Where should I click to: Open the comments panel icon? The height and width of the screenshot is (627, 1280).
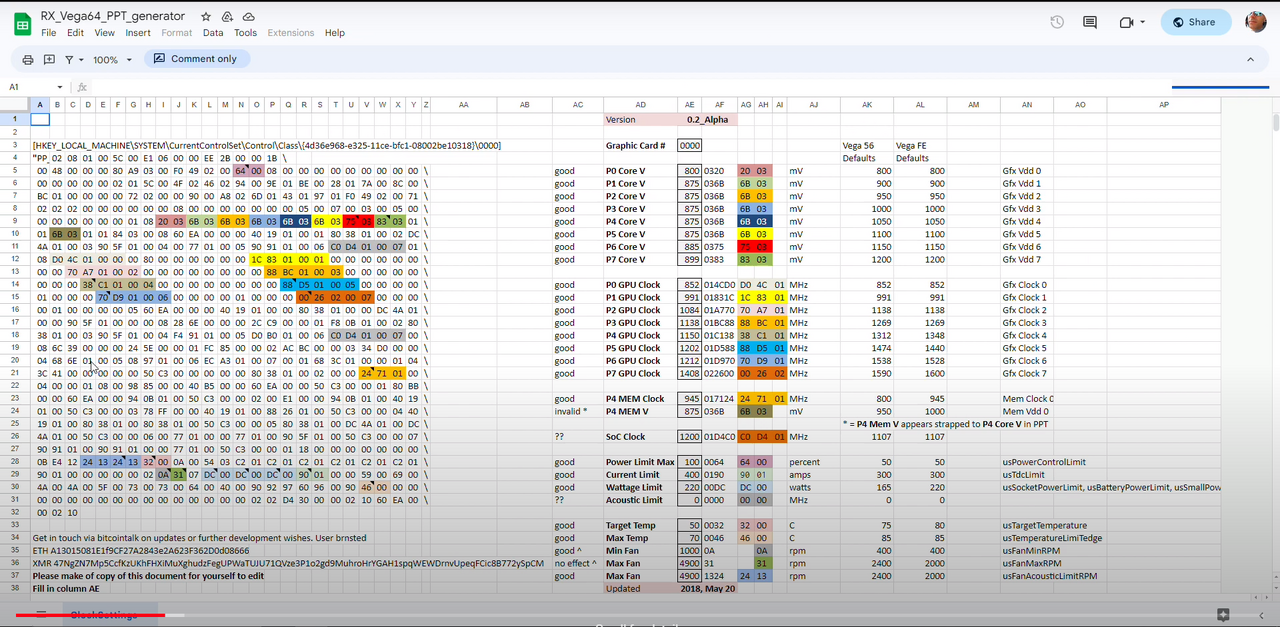pyautogui.click(x=1090, y=22)
